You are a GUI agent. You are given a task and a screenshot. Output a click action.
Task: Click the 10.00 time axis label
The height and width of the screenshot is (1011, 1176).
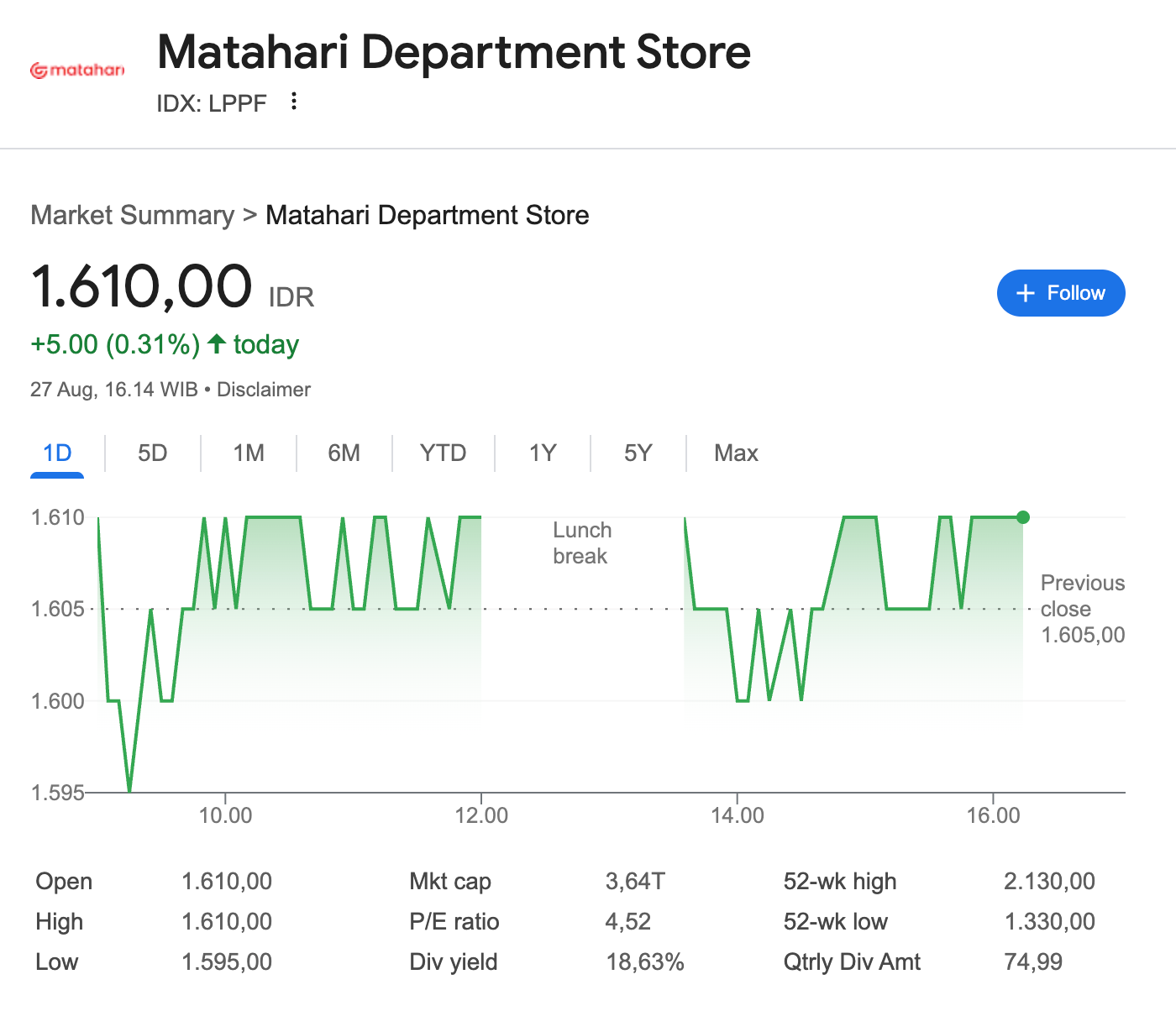coord(225,815)
